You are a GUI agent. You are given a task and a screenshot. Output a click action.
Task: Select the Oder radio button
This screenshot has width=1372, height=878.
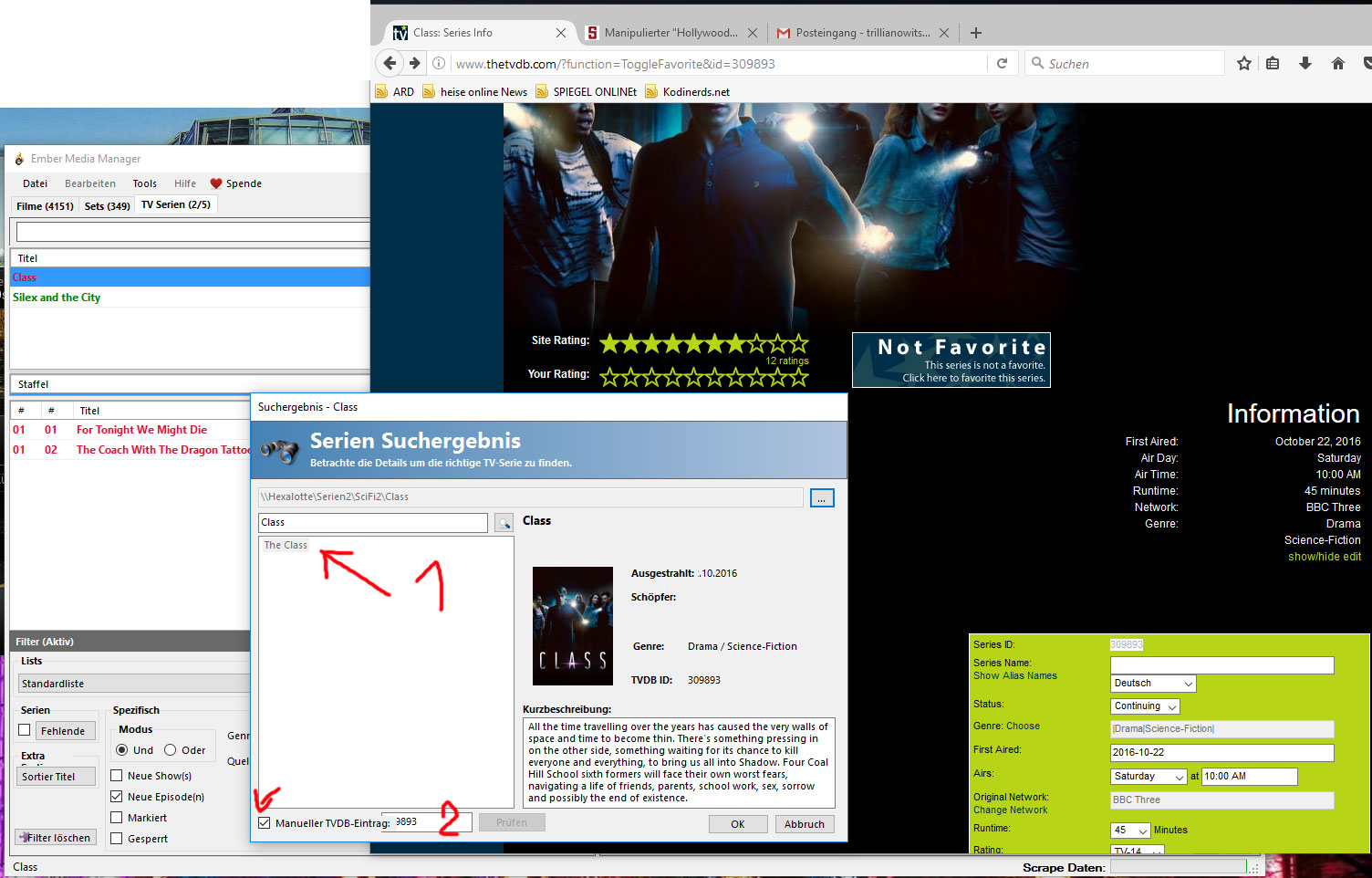(x=170, y=750)
